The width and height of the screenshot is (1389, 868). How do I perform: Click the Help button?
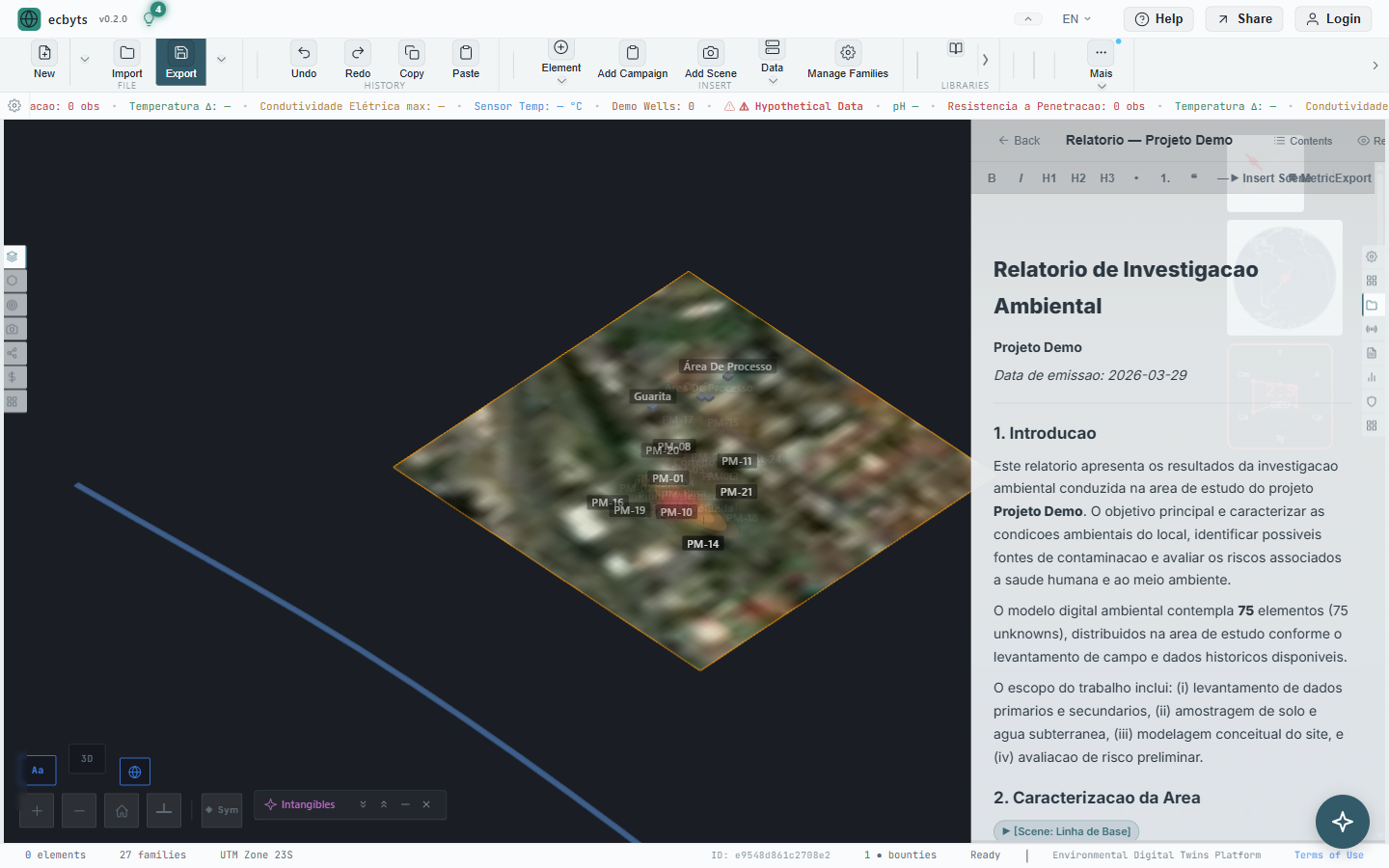coord(1159,18)
